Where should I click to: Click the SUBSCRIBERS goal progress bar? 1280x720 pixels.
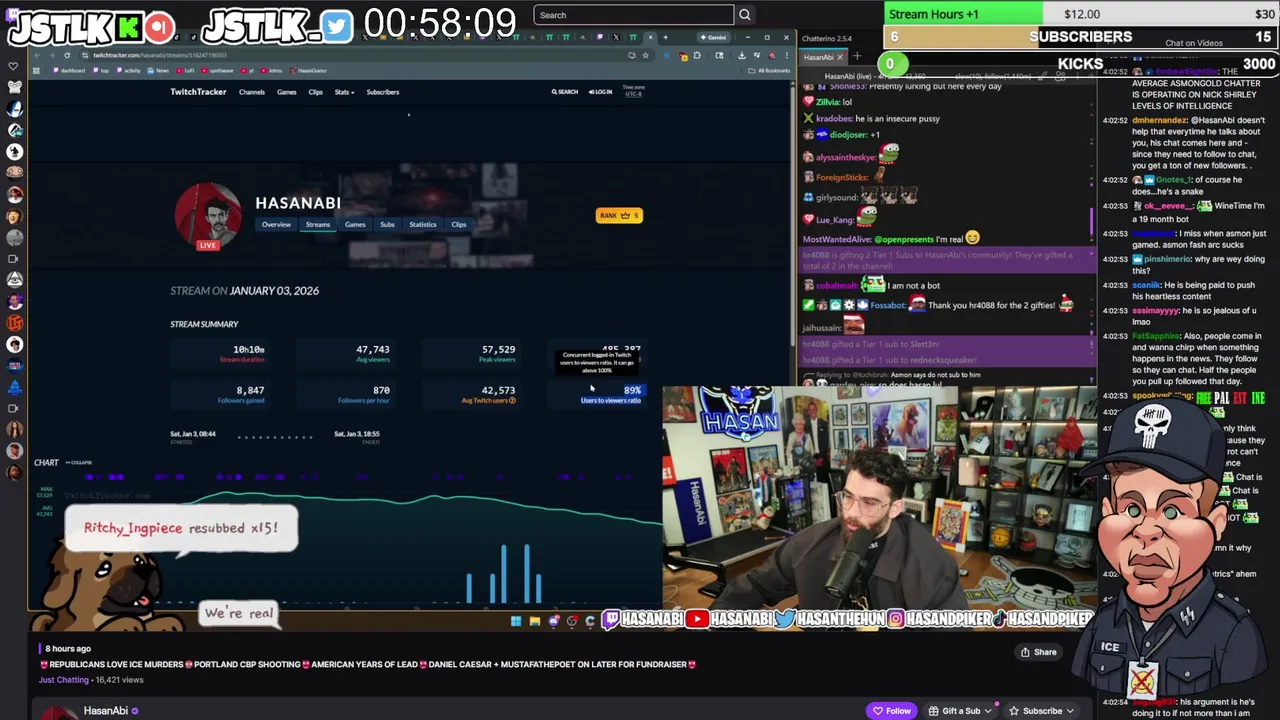click(1081, 37)
